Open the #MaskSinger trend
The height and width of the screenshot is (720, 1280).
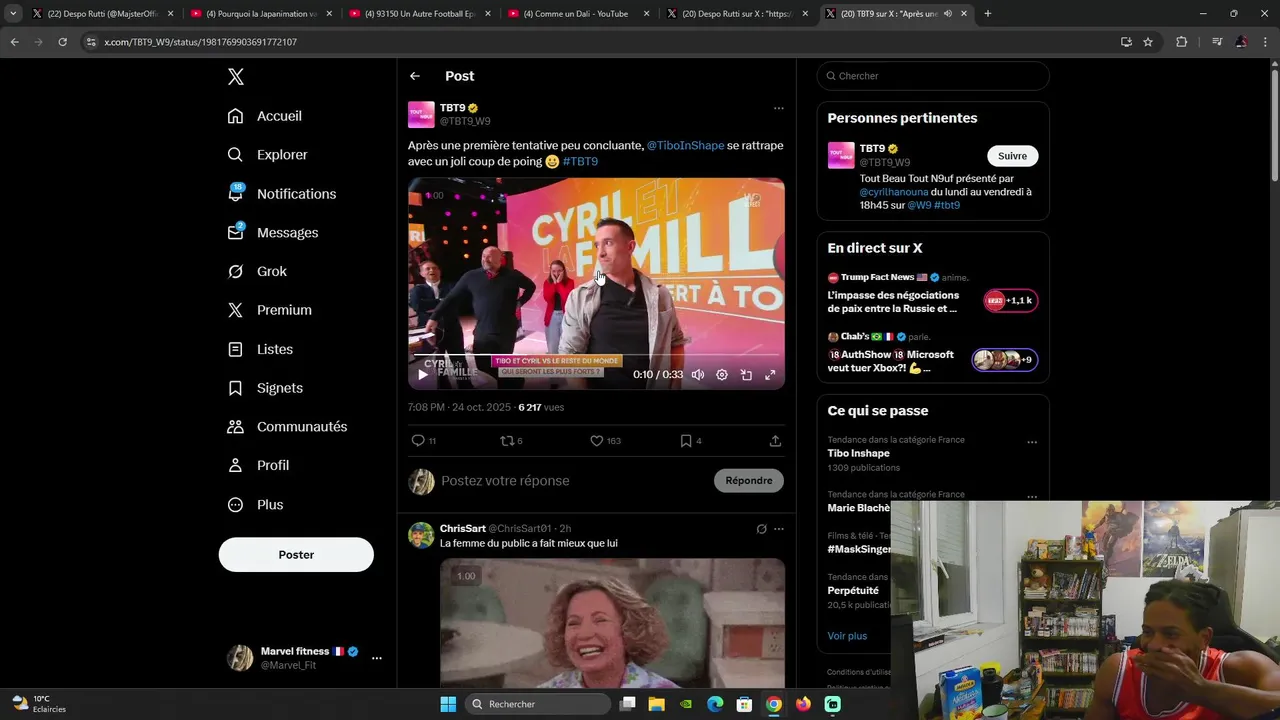point(858,549)
